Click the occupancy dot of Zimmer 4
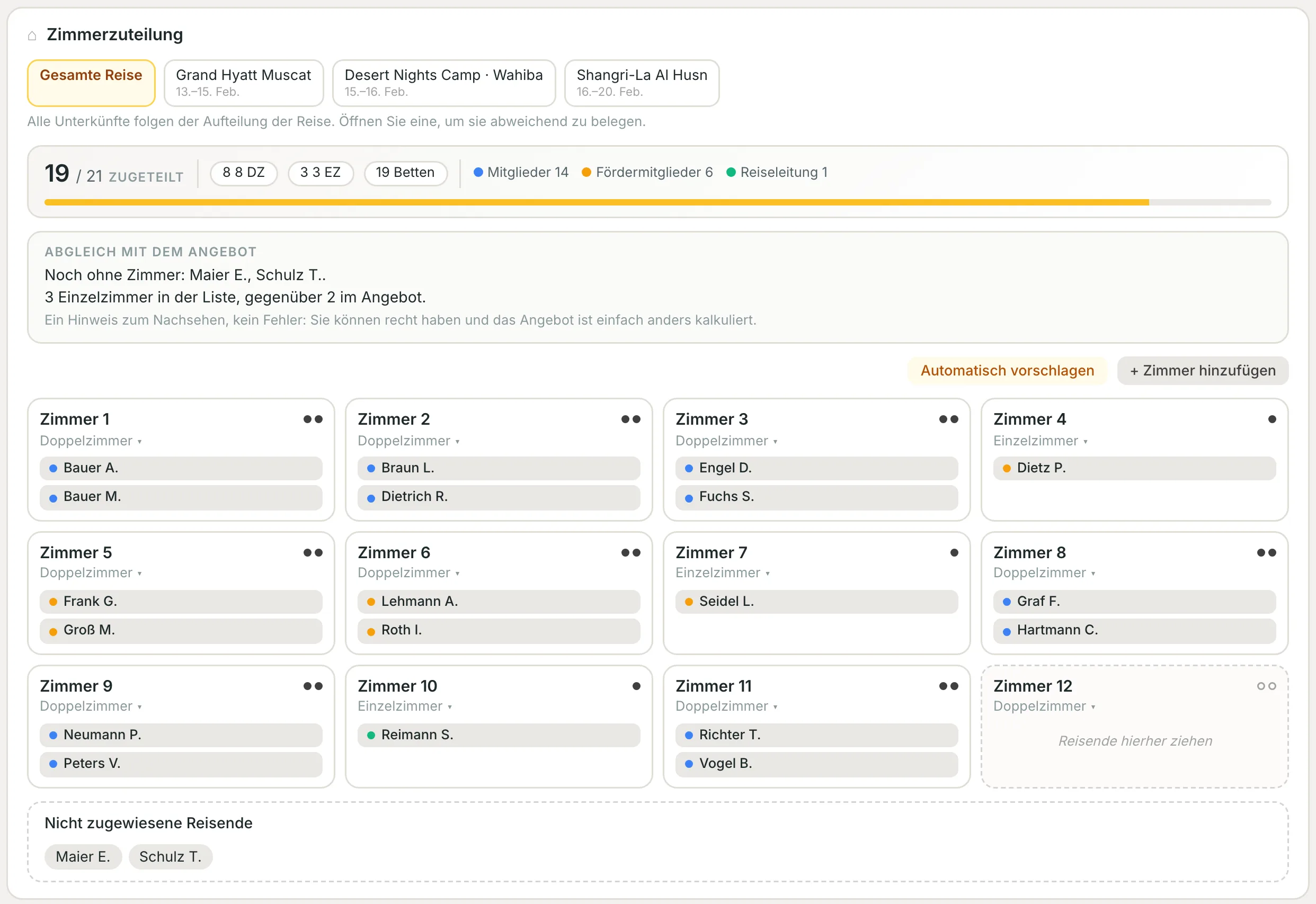Viewport: 1316px width, 904px height. tap(1272, 419)
